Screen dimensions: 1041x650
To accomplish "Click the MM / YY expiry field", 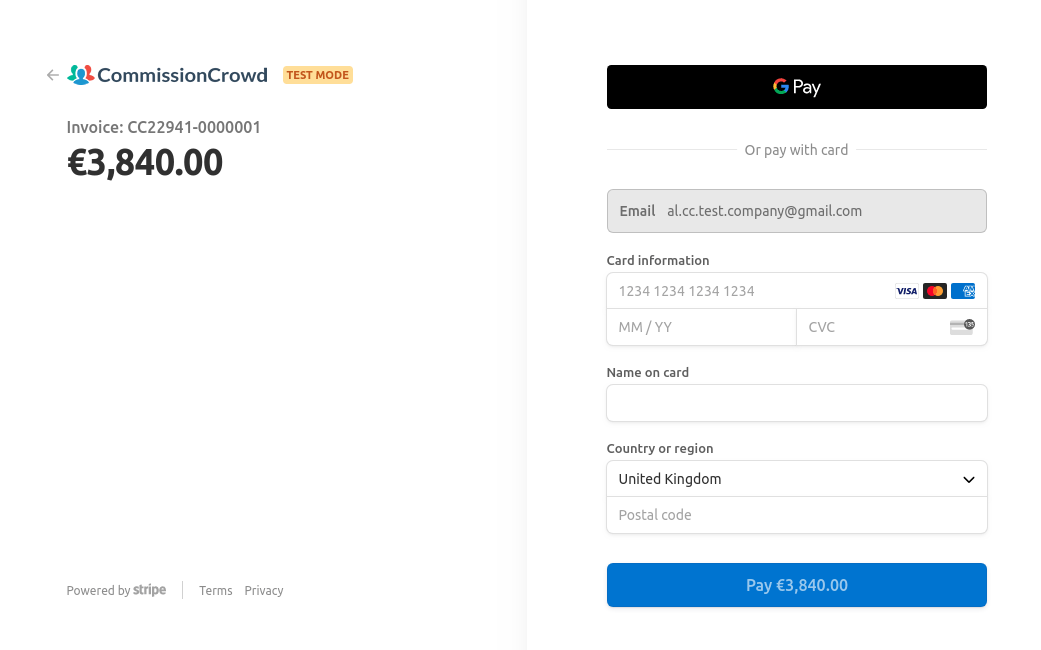I will point(701,327).
